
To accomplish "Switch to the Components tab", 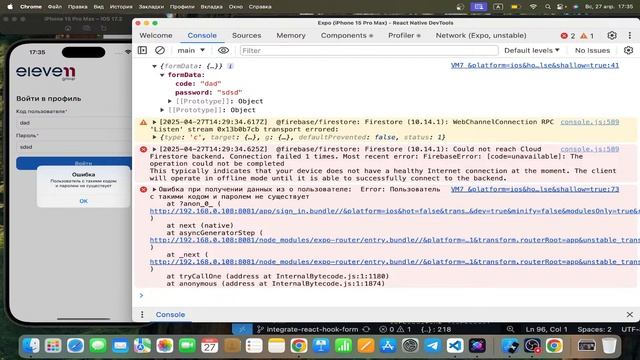I will point(347,36).
